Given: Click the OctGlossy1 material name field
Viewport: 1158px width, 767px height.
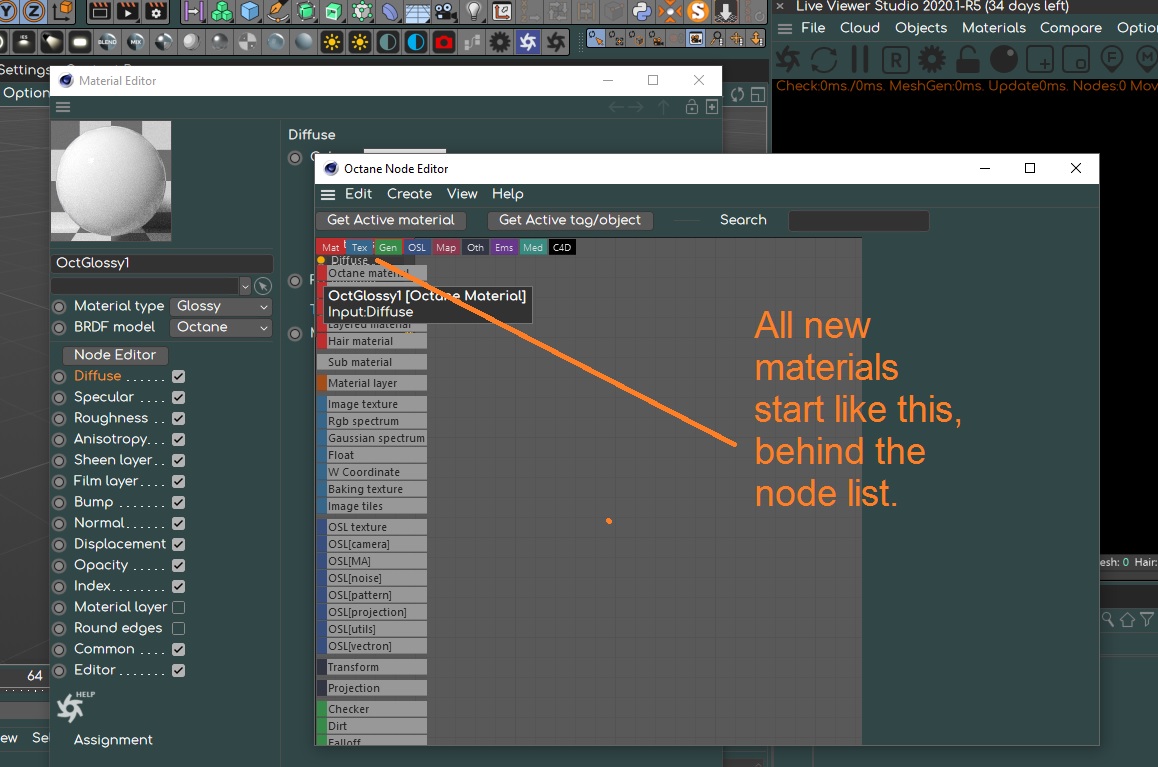Looking at the screenshot, I should 162,264.
